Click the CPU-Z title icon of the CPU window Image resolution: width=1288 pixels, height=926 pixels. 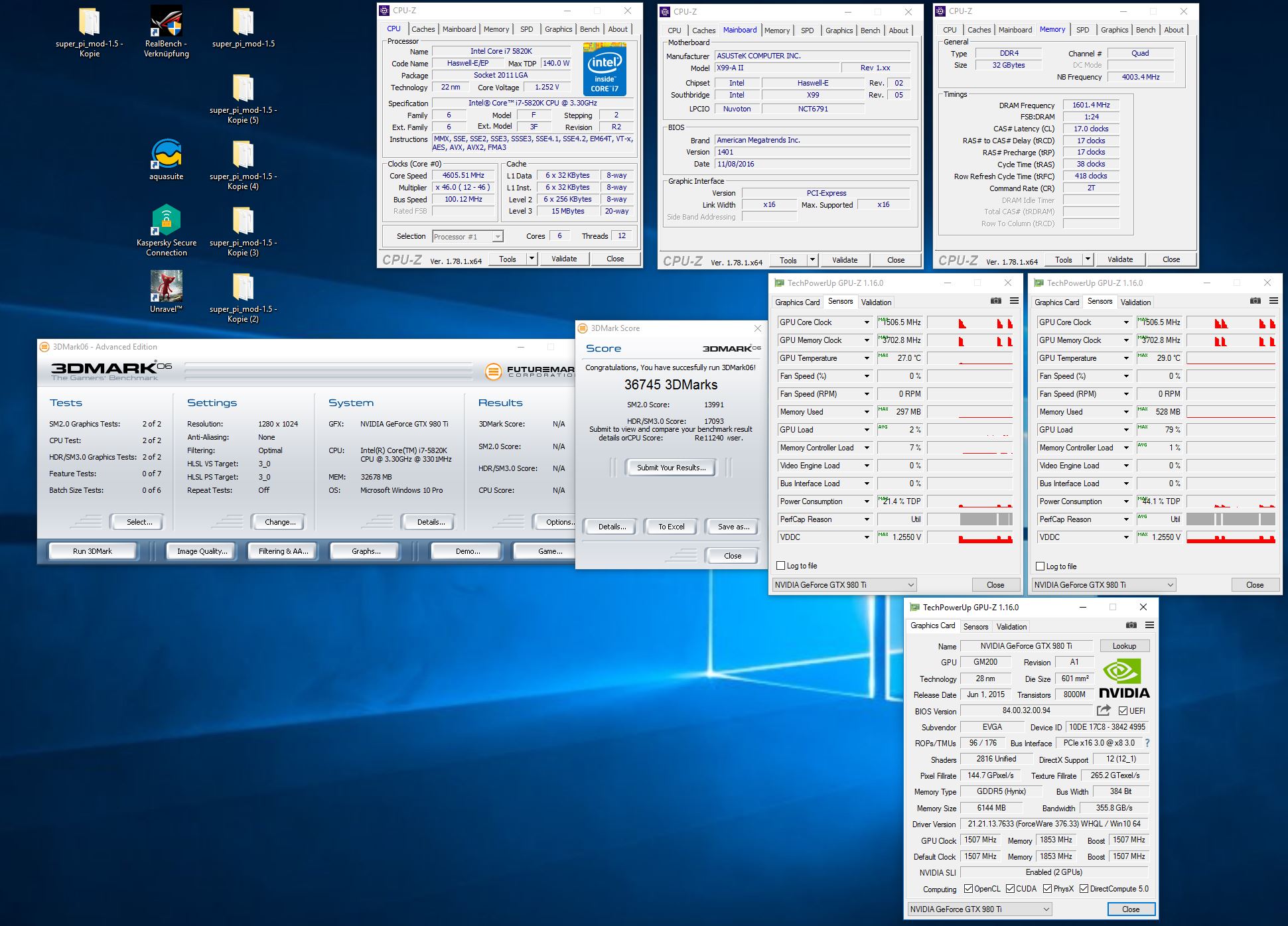pyautogui.click(x=384, y=11)
